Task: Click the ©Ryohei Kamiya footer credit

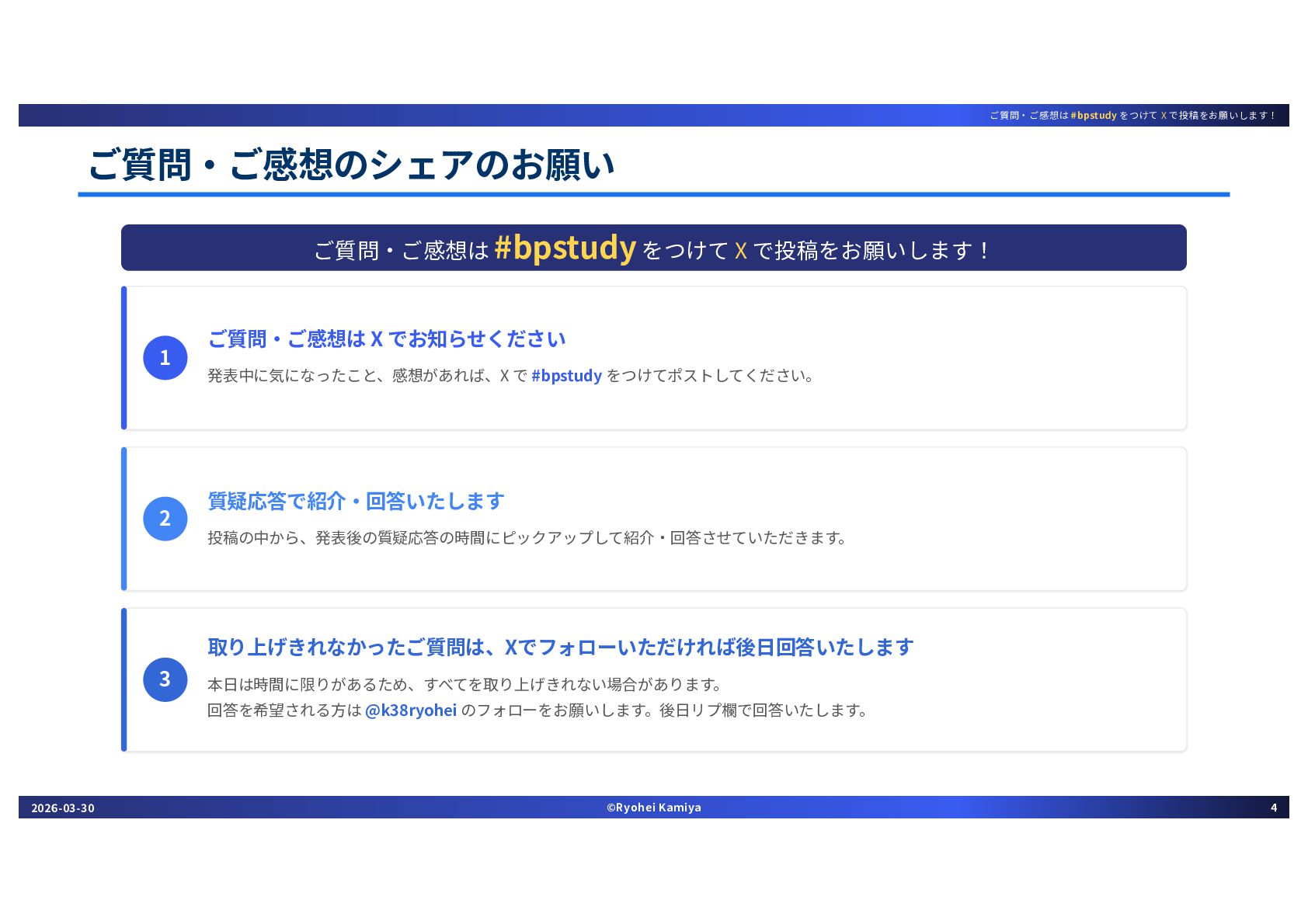Action: point(654,808)
